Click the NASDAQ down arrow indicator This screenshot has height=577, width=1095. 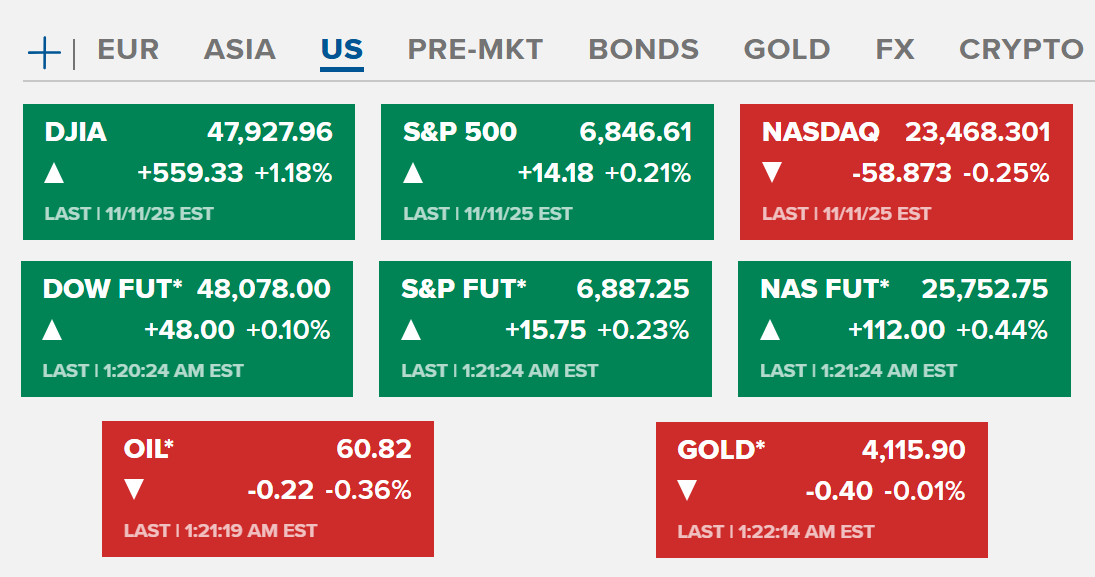(x=772, y=174)
